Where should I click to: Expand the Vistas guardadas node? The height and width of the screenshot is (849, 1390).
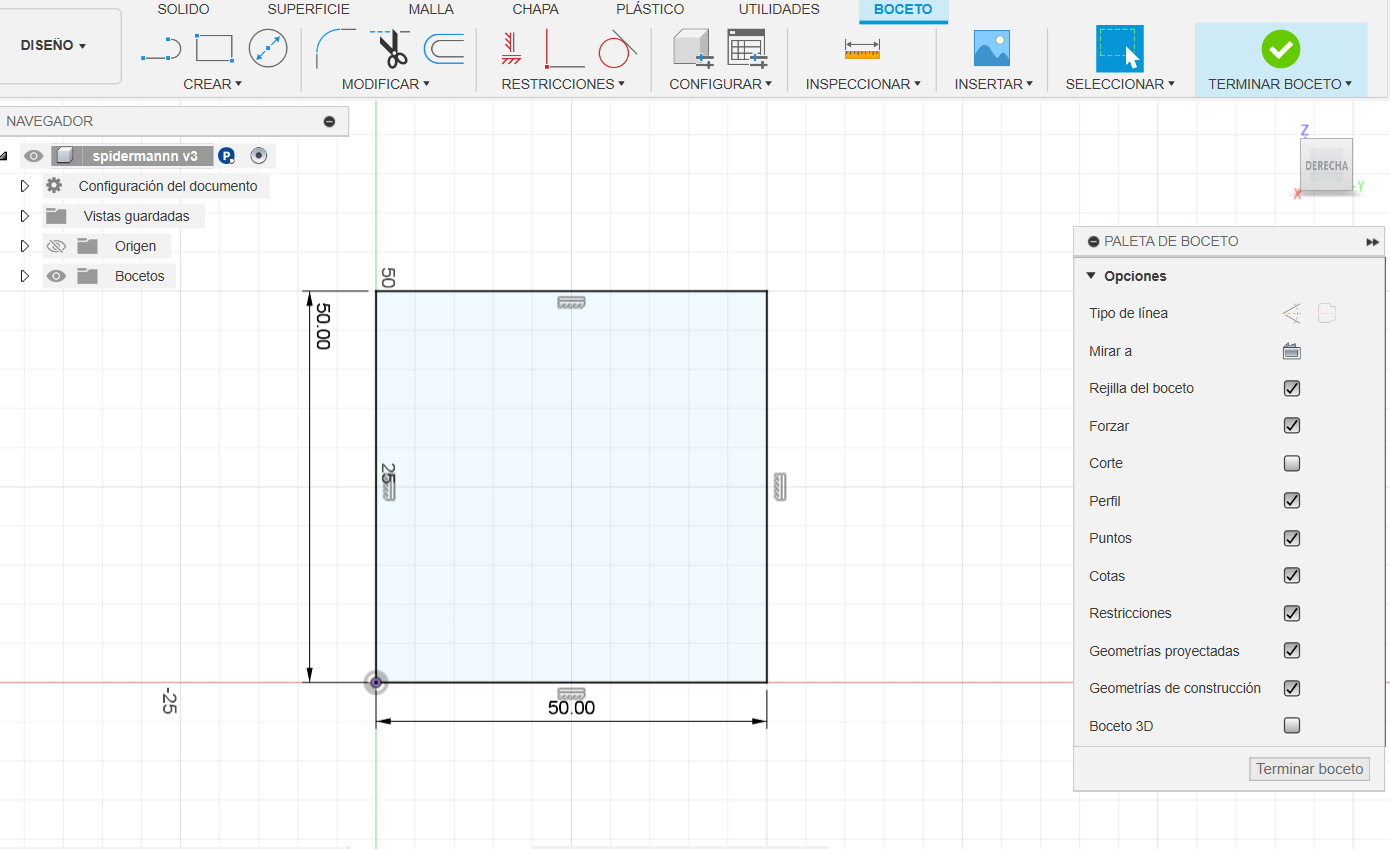tap(25, 216)
